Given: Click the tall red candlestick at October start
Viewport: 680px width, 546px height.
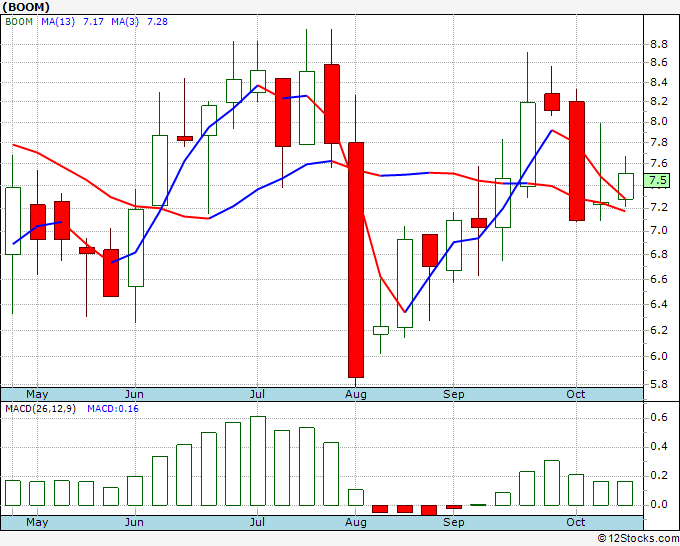Looking at the screenshot, I should point(576,161).
